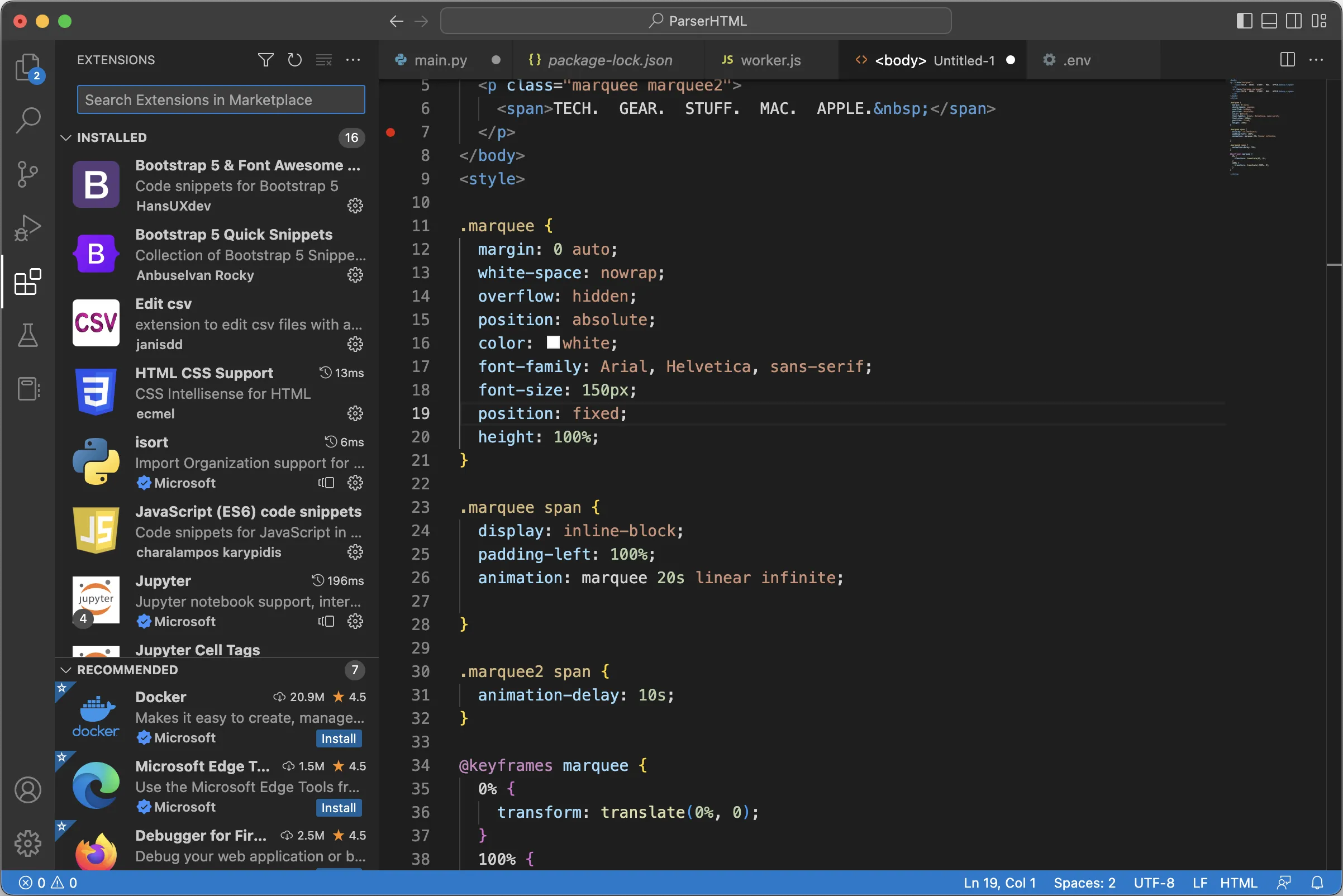
Task: Open the Jupyter Cell Tags extension entry
Action: pyautogui.click(x=218, y=650)
